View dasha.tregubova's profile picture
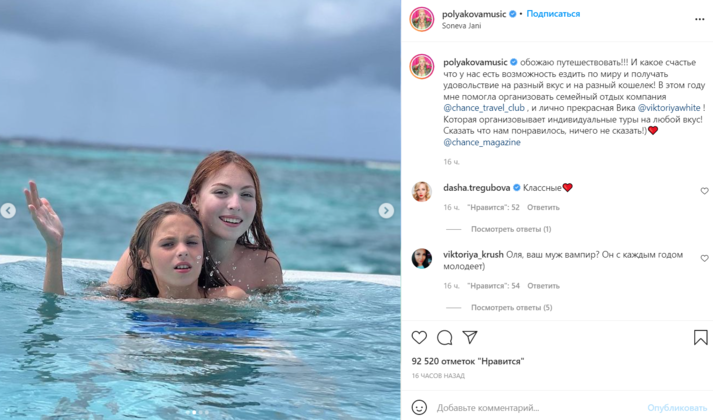713x420 pixels. pyautogui.click(x=422, y=191)
